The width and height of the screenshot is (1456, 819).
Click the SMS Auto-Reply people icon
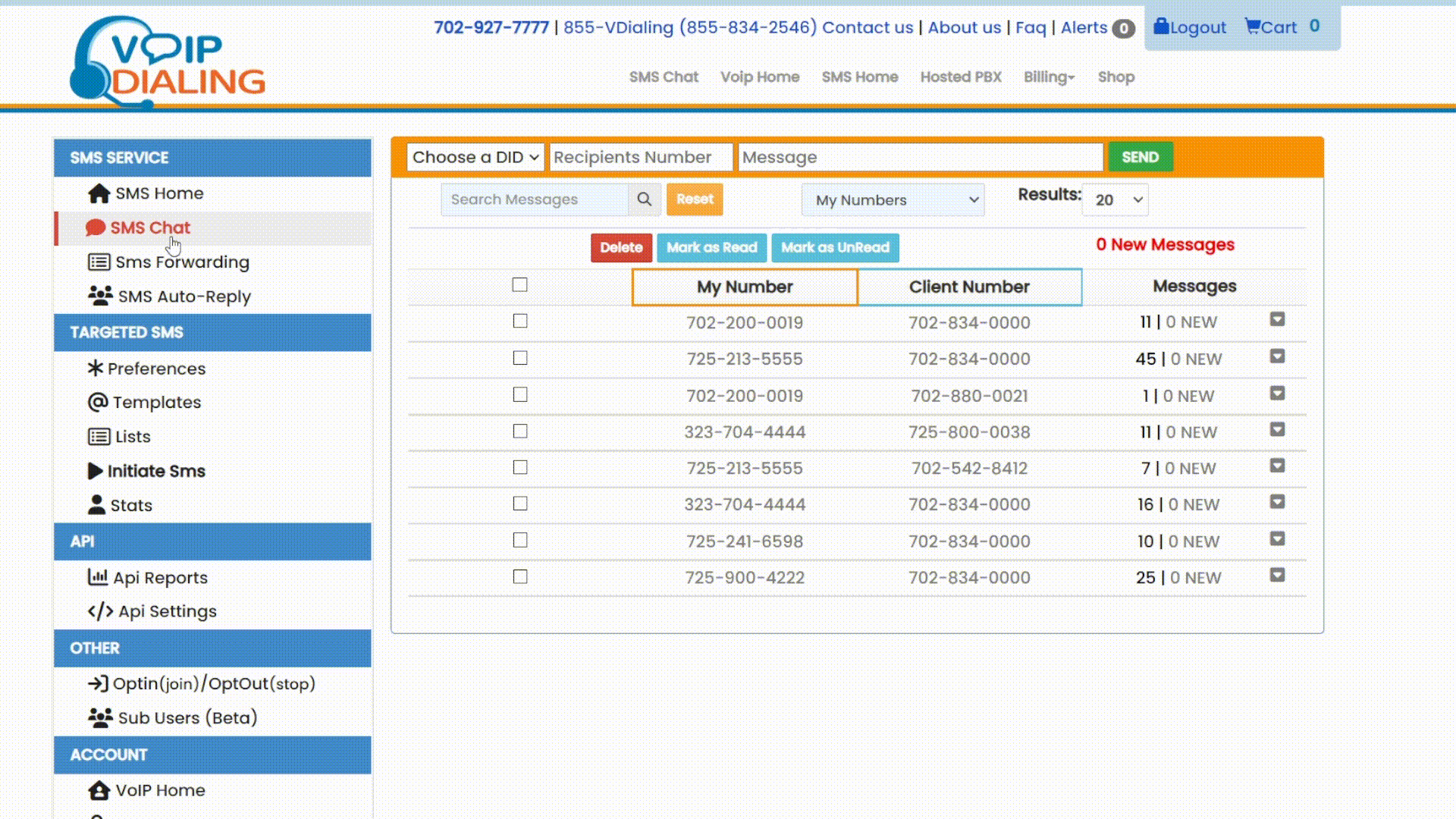(x=100, y=296)
